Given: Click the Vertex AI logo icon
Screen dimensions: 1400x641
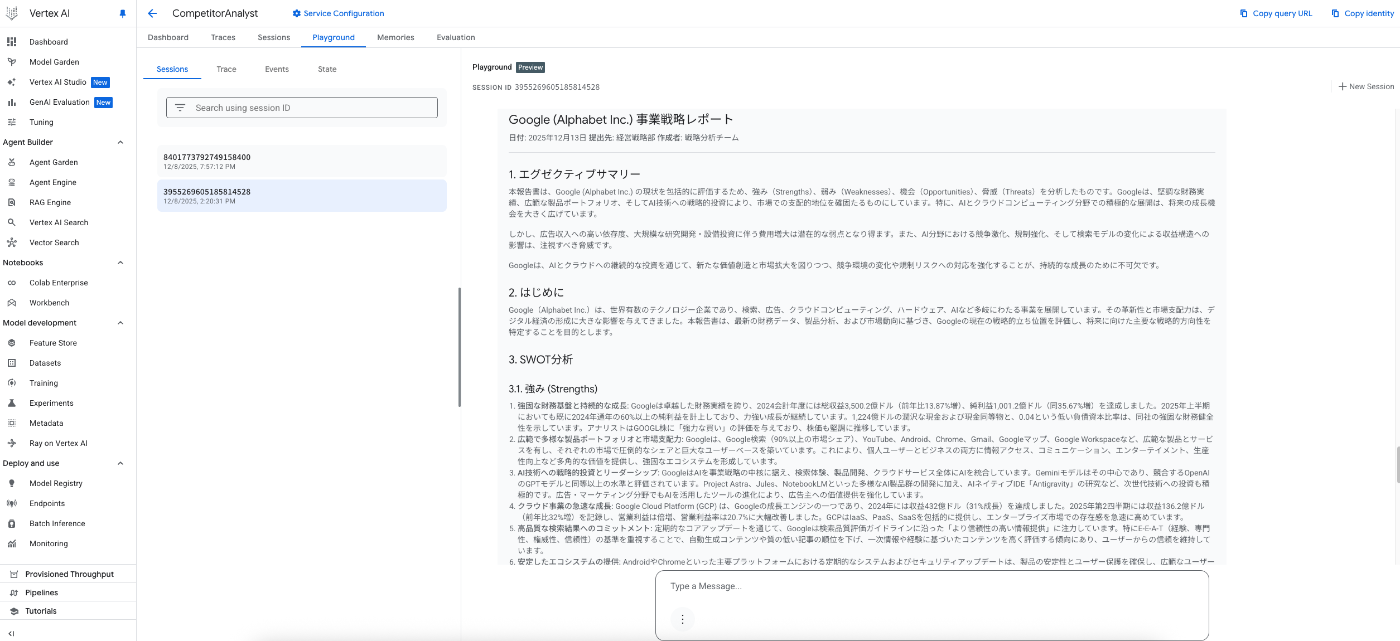Looking at the screenshot, I should [12, 14].
